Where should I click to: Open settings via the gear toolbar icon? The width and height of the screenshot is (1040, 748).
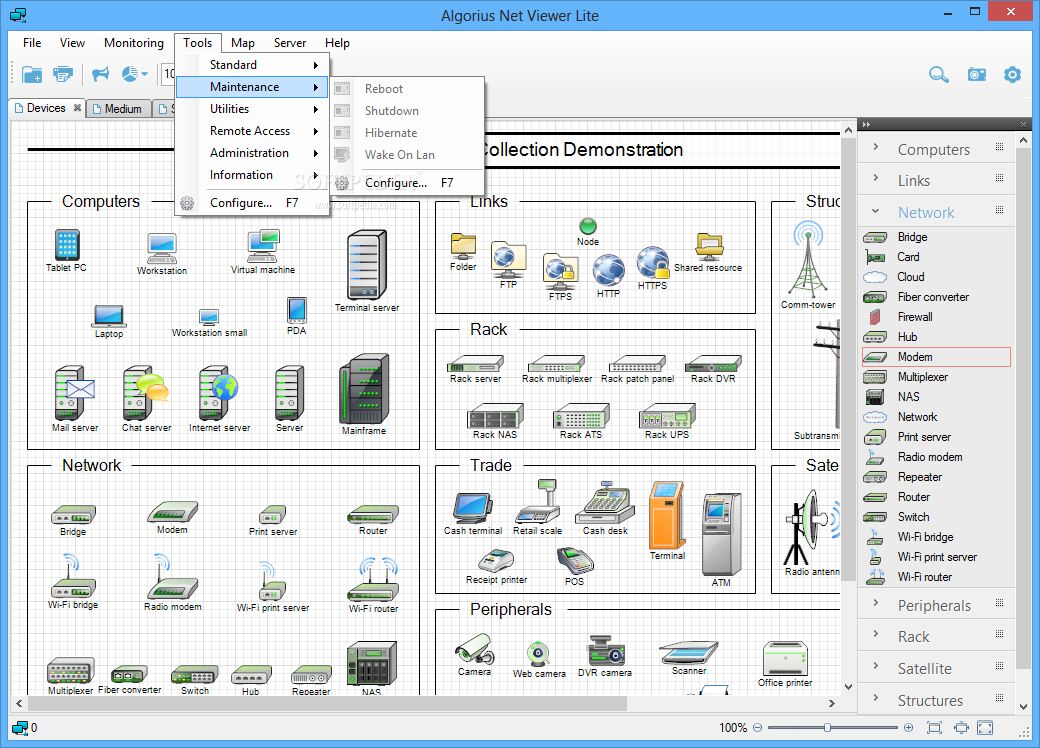(1012, 74)
